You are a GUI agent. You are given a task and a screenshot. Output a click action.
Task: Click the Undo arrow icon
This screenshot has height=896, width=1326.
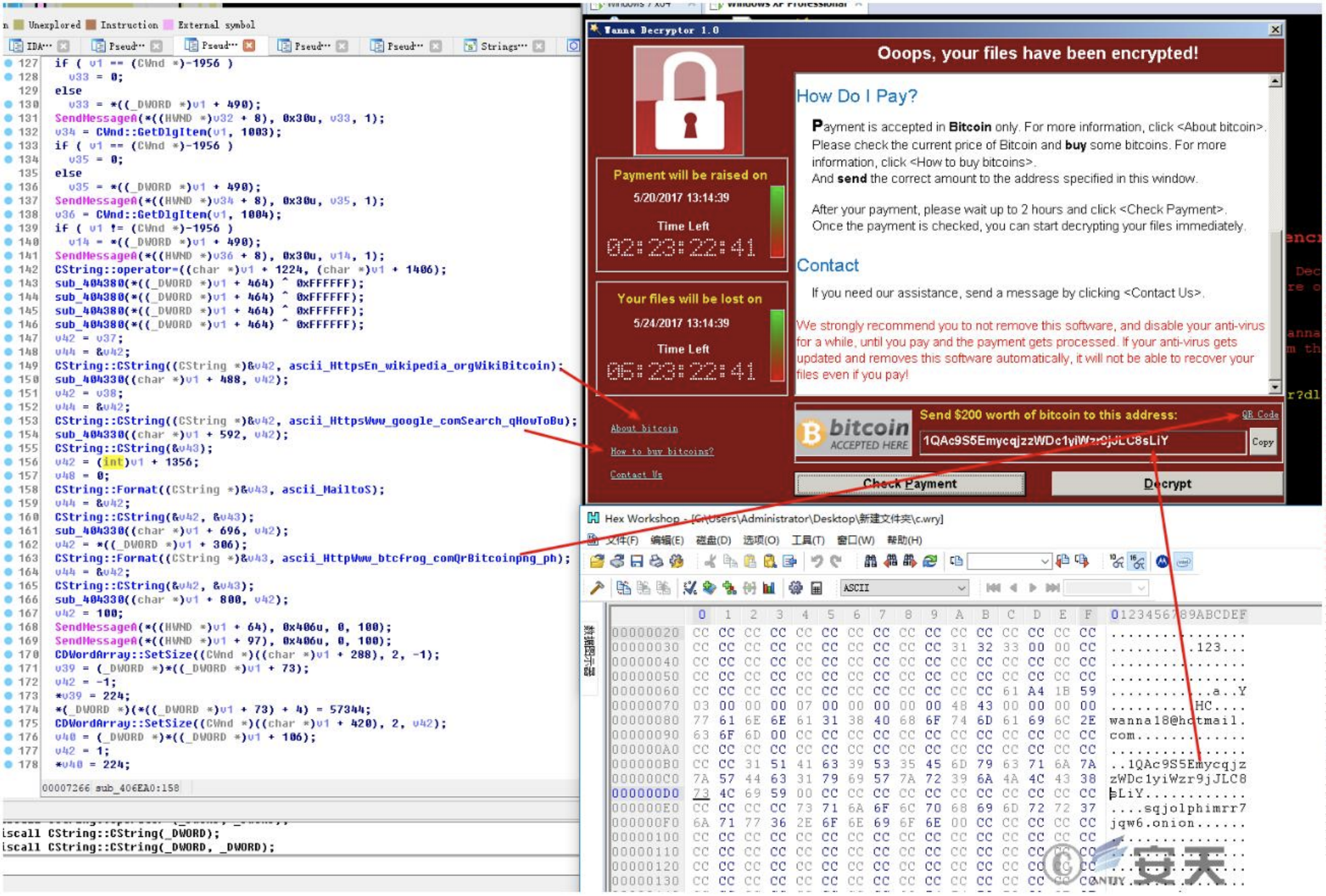pyautogui.click(x=816, y=562)
